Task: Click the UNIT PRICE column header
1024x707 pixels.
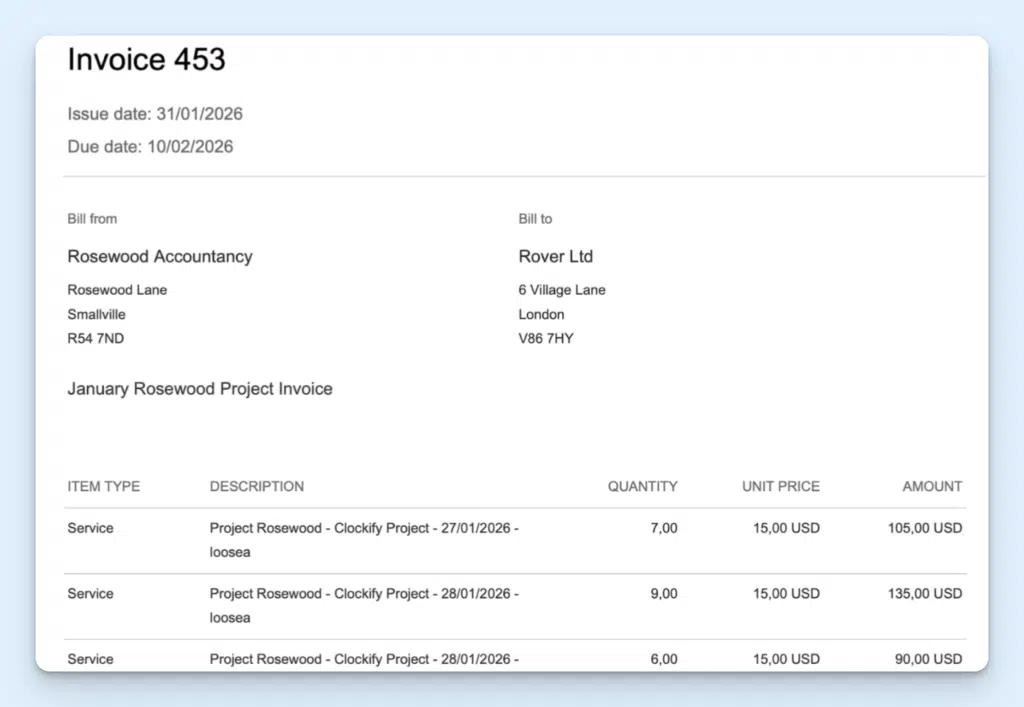Action: 780,486
